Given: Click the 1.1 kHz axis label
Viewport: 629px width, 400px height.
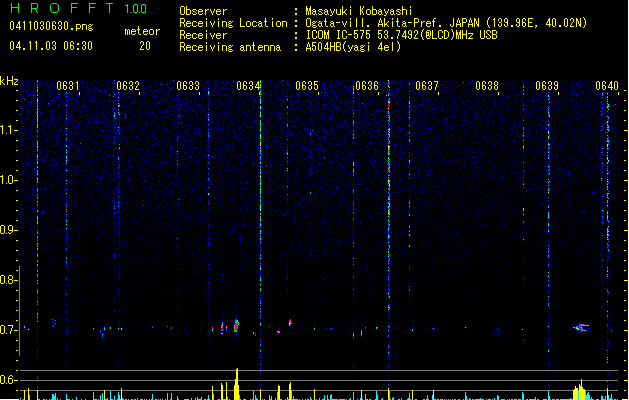Looking at the screenshot, I should point(9,130).
